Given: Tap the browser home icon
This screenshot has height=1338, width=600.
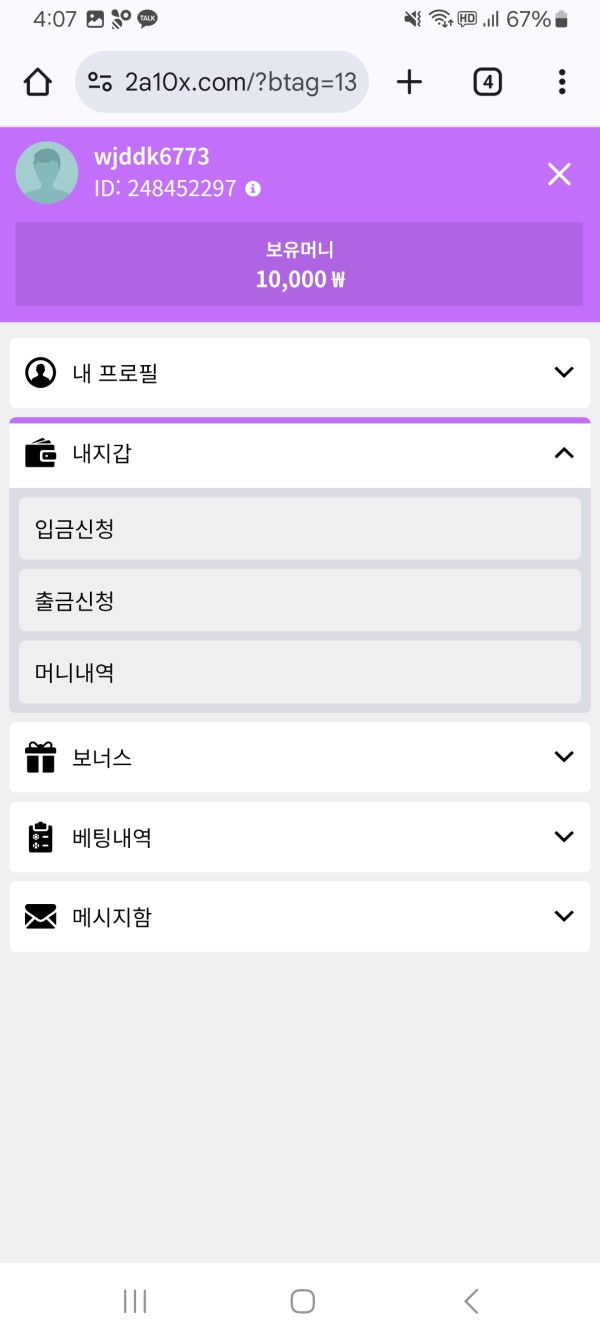Looking at the screenshot, I should pyautogui.click(x=38, y=82).
